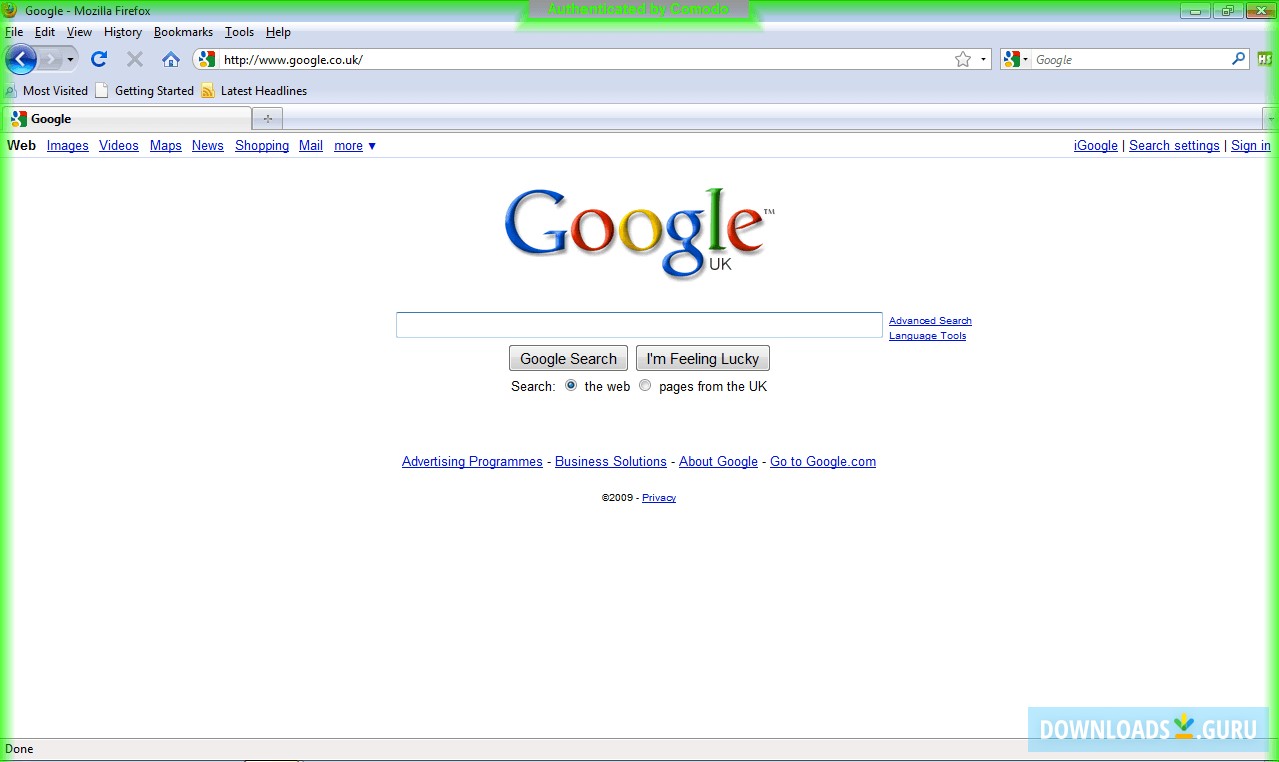Expand the address bar URL dropdown
This screenshot has width=1279, height=762.
(983, 59)
